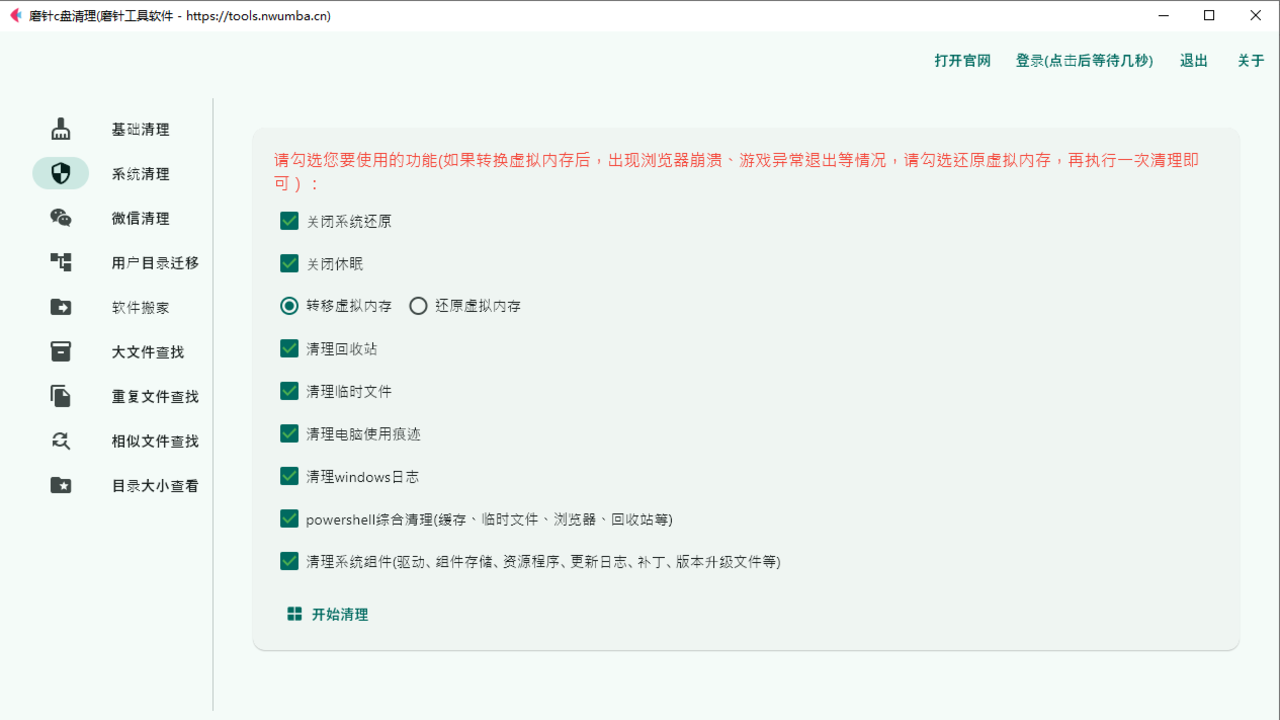Uncheck the 关闭休眠 checkbox

point(289,263)
